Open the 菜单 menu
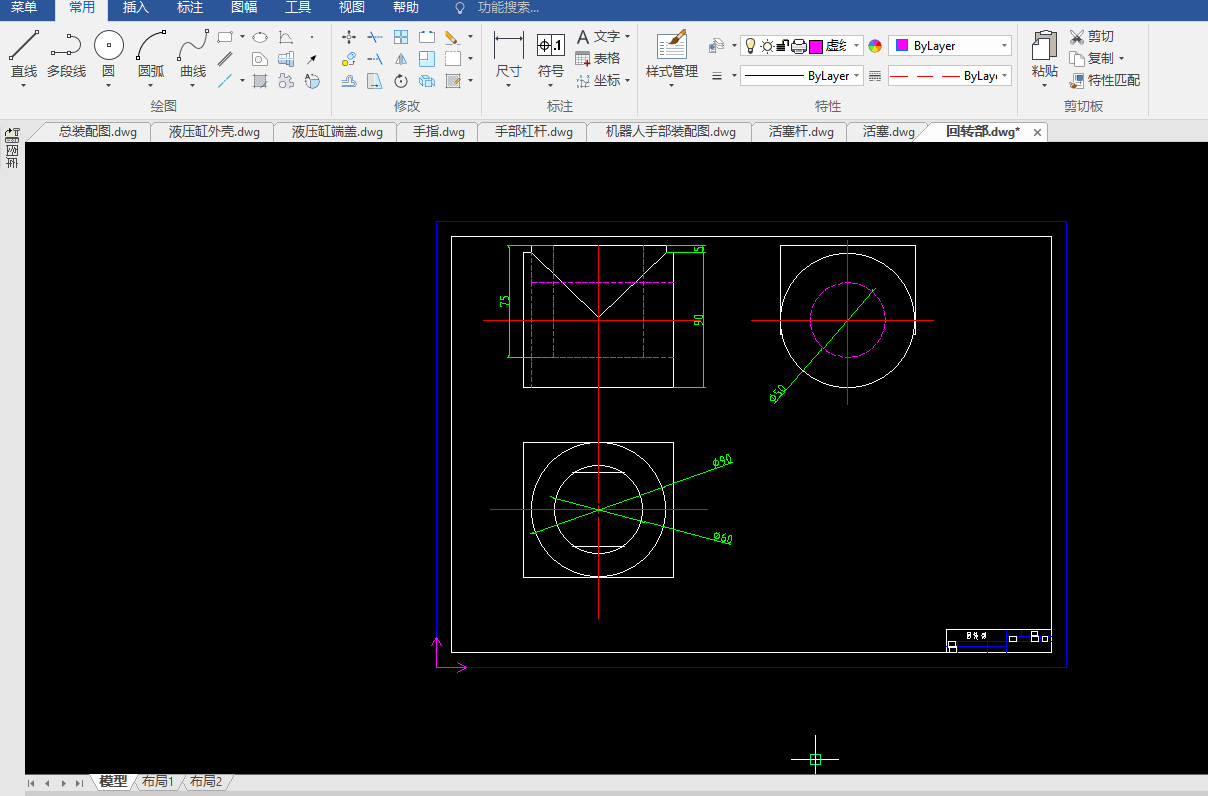The width and height of the screenshot is (1208, 796). (24, 8)
